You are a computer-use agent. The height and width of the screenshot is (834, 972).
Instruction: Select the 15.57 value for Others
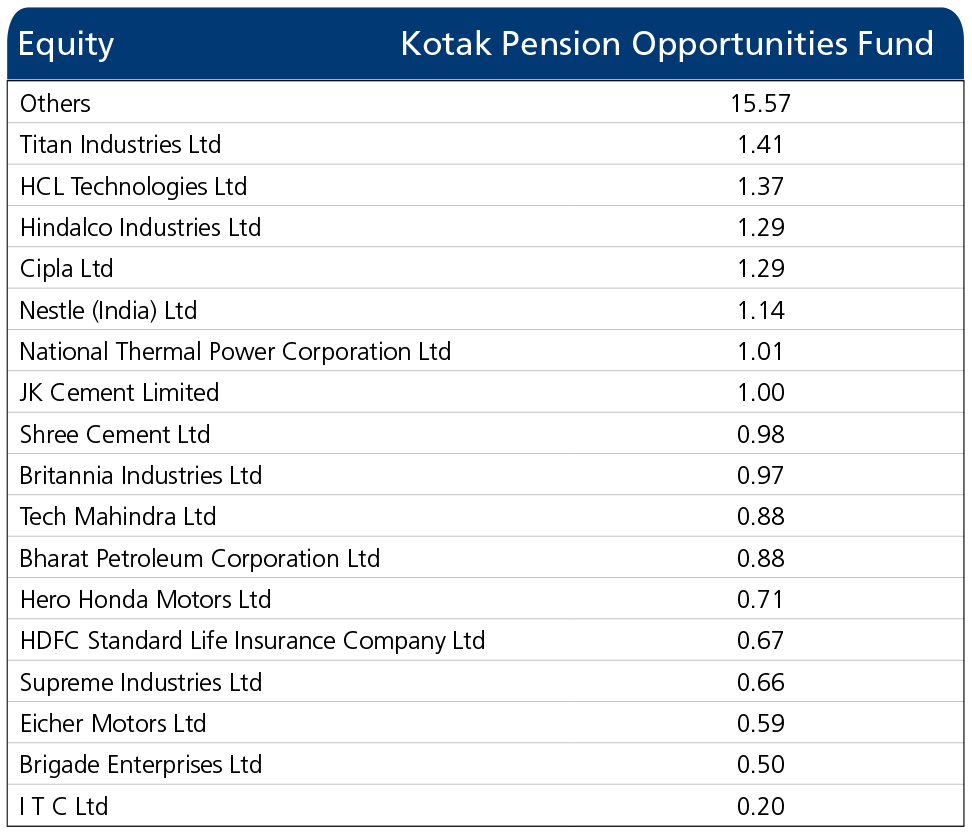click(761, 104)
